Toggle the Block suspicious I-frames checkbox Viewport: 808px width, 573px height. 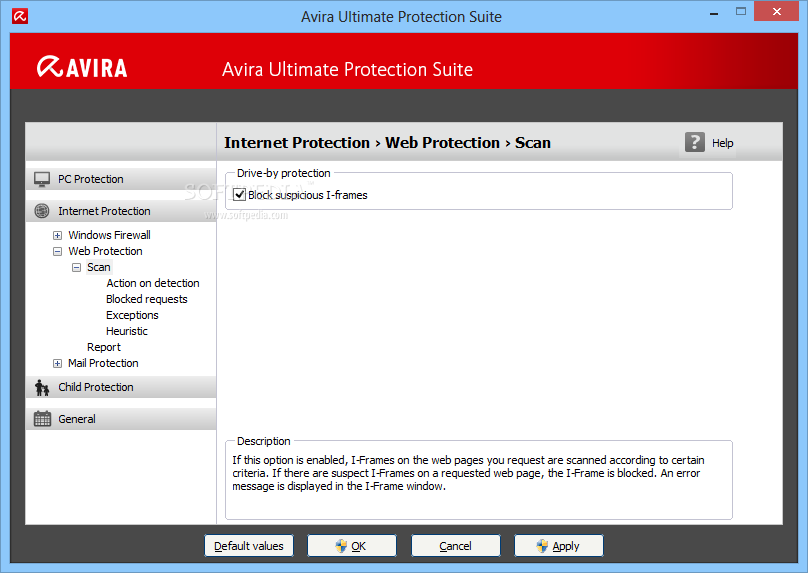239,195
